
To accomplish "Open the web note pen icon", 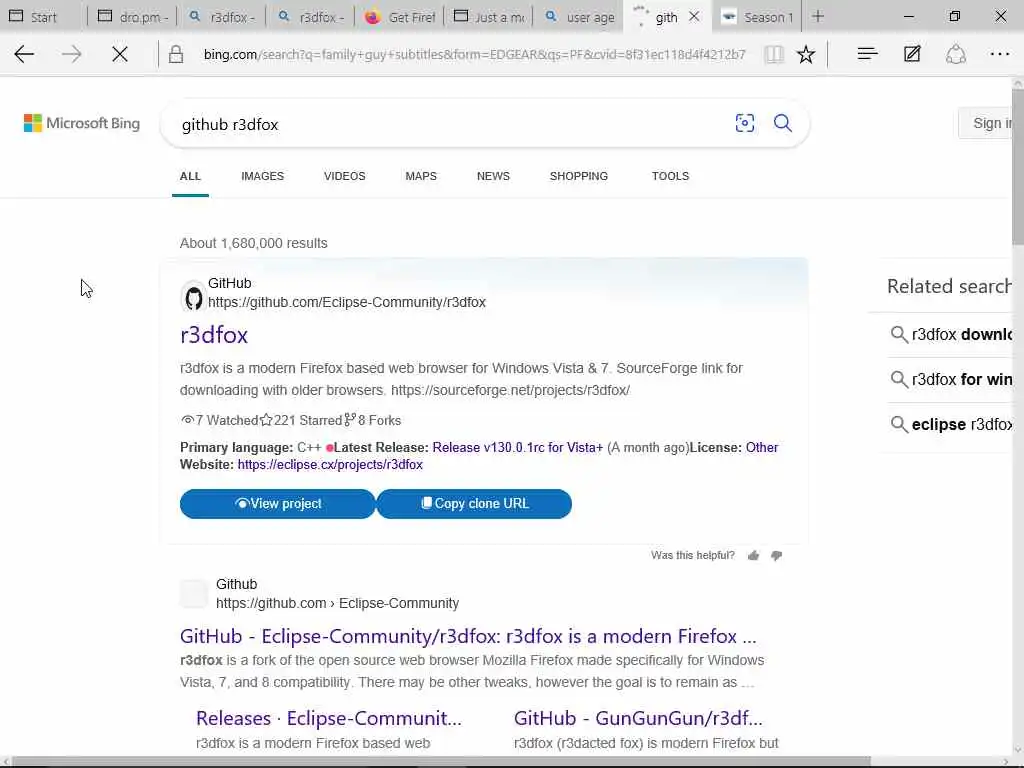I will click(912, 54).
